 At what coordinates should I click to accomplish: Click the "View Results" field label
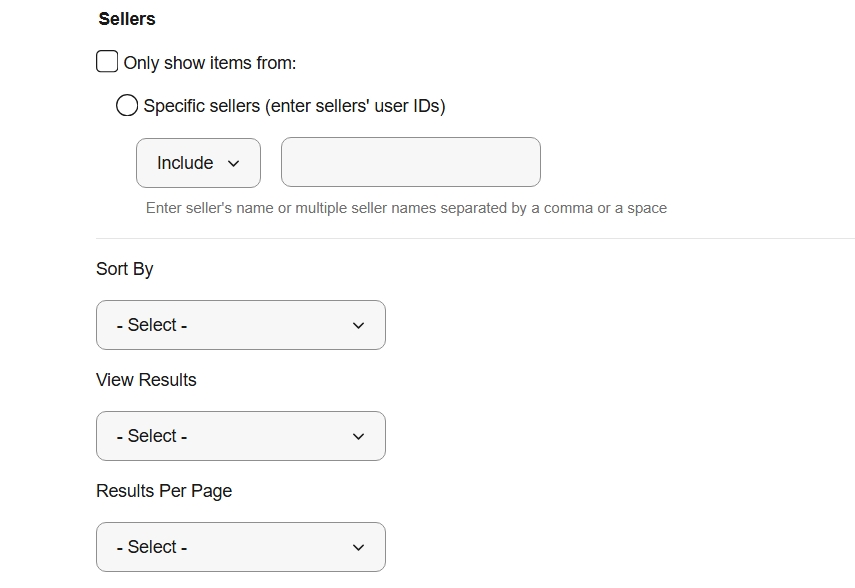146,380
